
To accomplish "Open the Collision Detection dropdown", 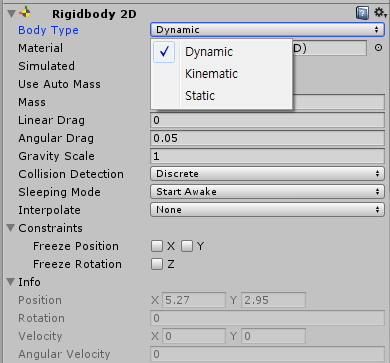I will tap(267, 174).
